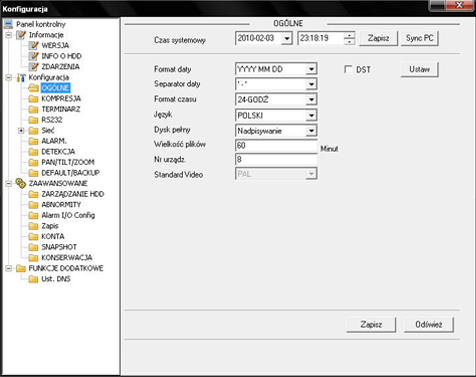Decrease system time with down spinner
This screenshot has height=377, width=476.
click(349, 41)
